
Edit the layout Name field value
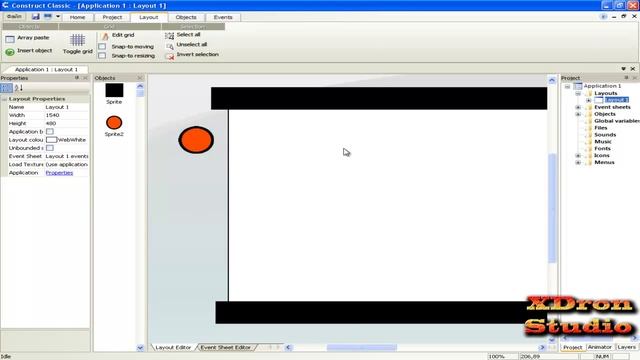[x=67, y=107]
